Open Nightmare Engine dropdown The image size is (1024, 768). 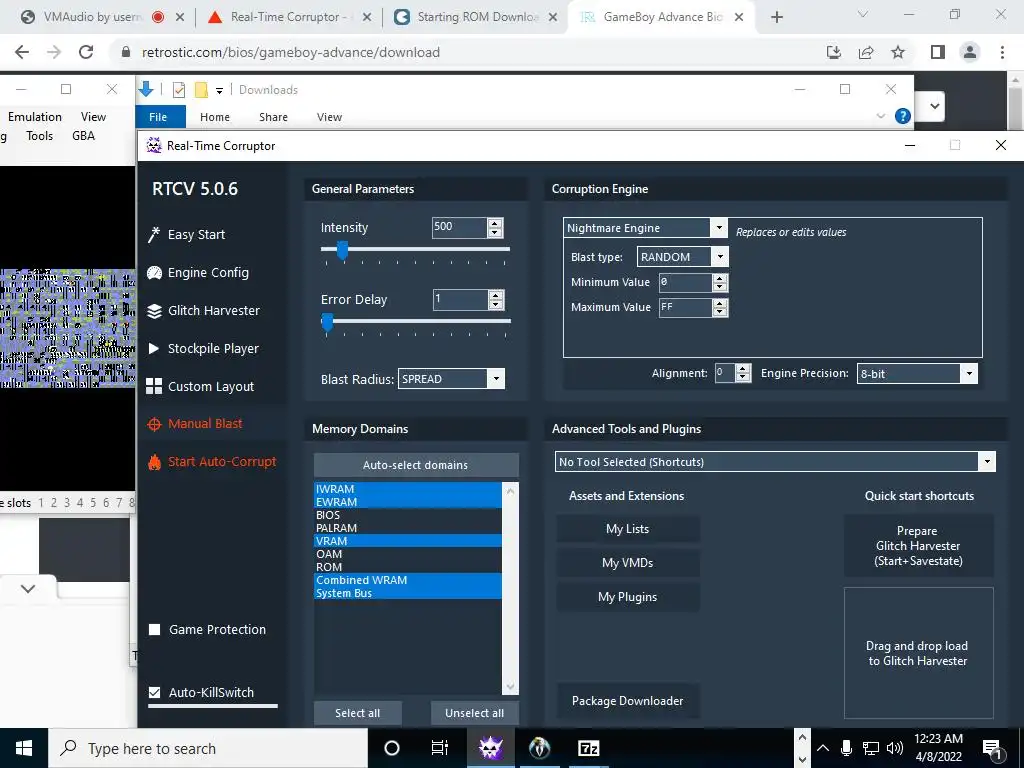point(718,227)
